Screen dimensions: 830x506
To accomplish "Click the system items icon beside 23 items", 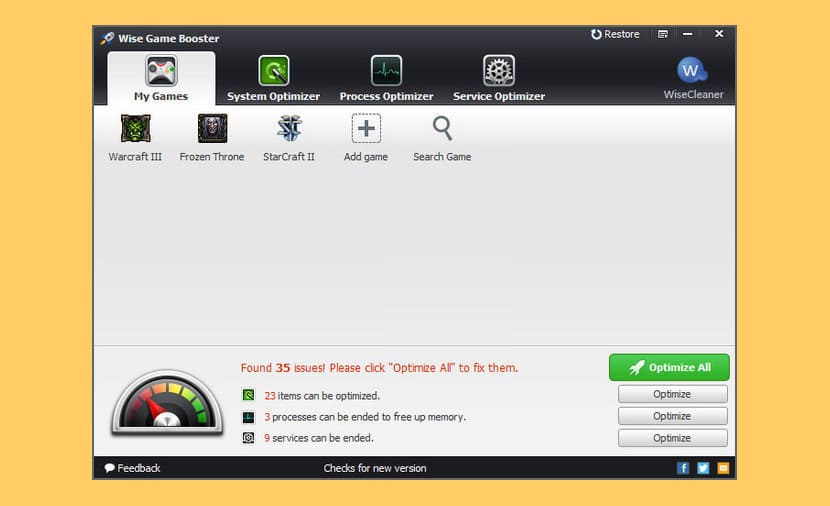I will pos(248,395).
